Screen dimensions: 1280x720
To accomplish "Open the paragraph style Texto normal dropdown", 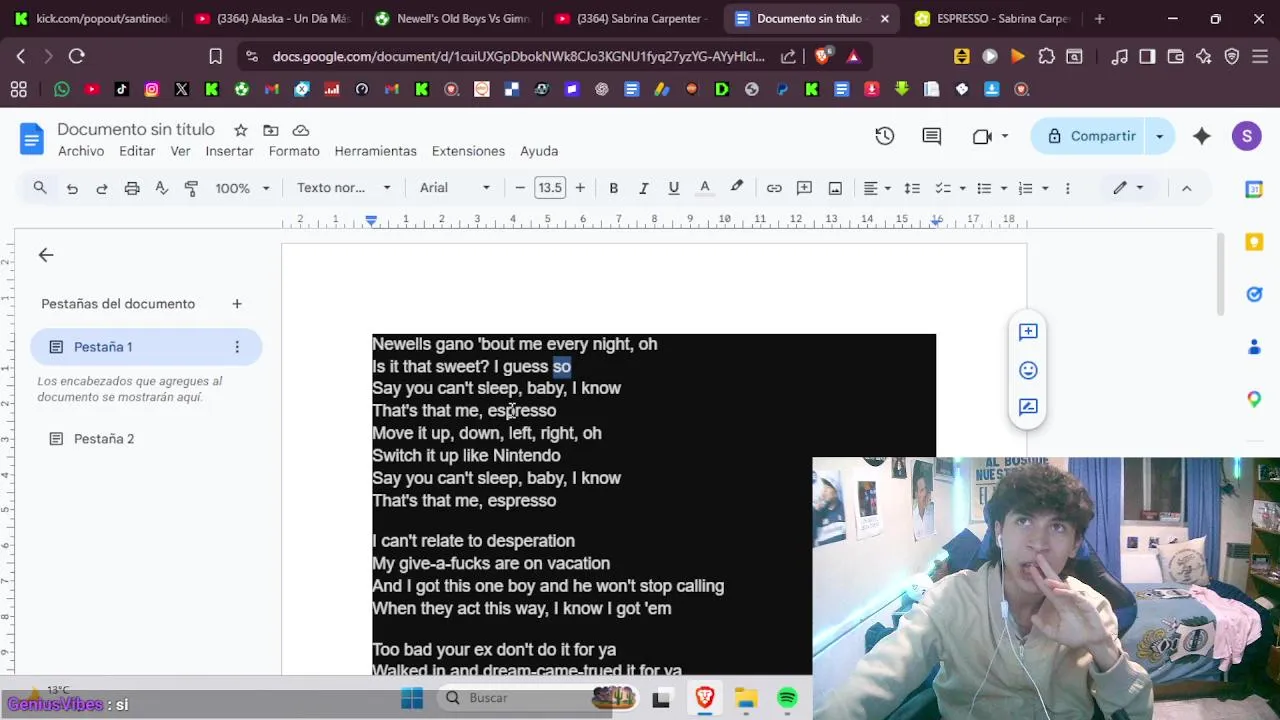I will pyautogui.click(x=343, y=188).
